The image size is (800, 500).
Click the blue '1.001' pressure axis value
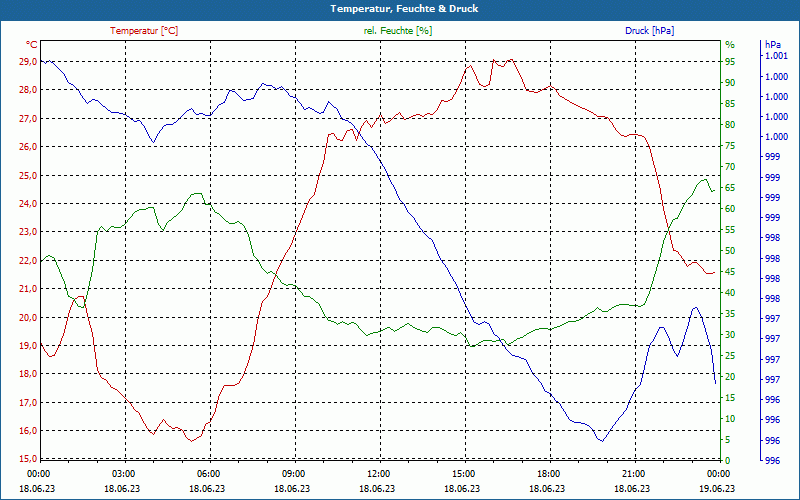[x=777, y=56]
